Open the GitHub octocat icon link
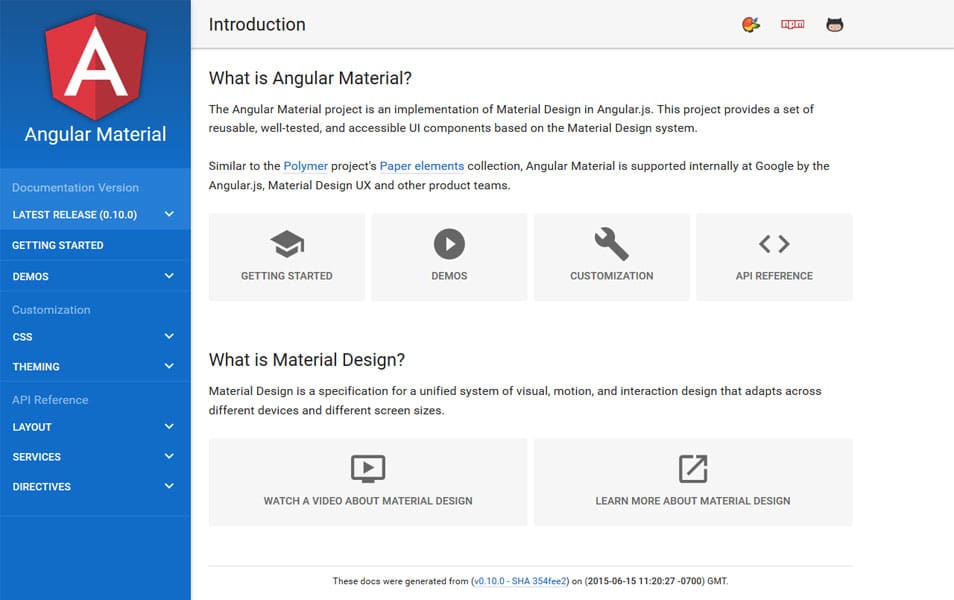The height and width of the screenshot is (600, 954). tap(834, 24)
